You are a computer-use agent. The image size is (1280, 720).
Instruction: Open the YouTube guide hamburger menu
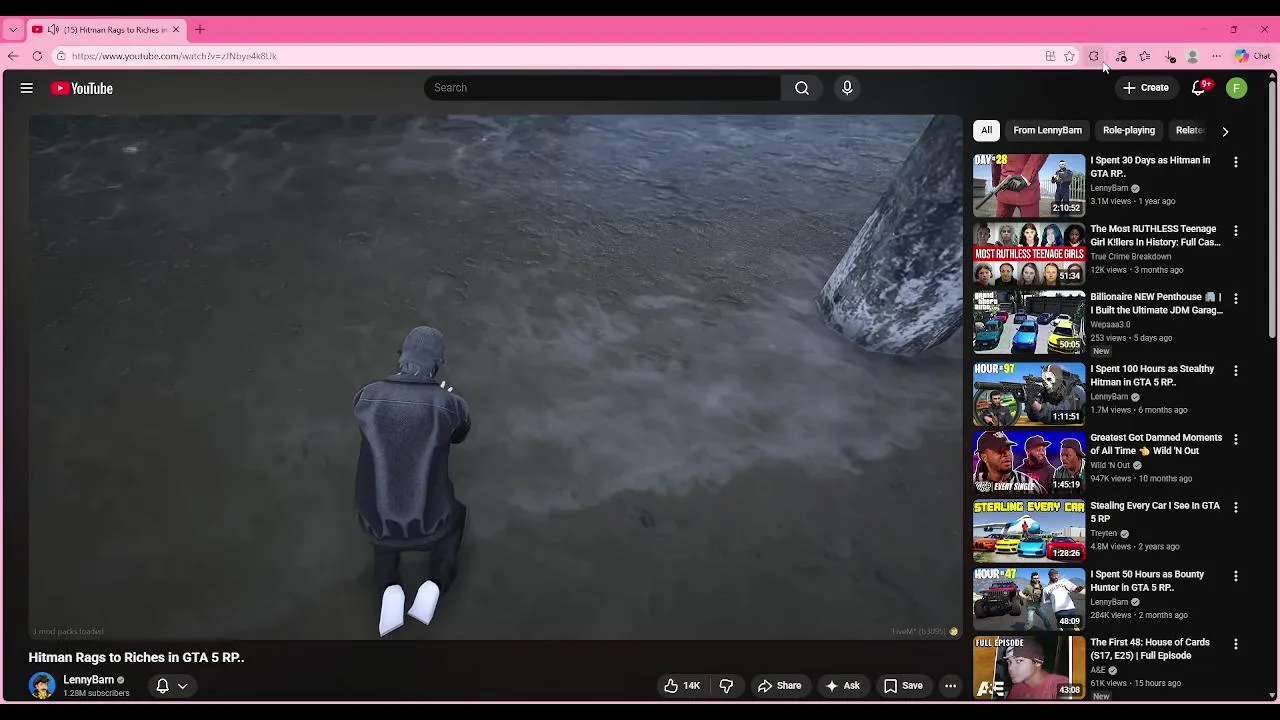point(27,88)
